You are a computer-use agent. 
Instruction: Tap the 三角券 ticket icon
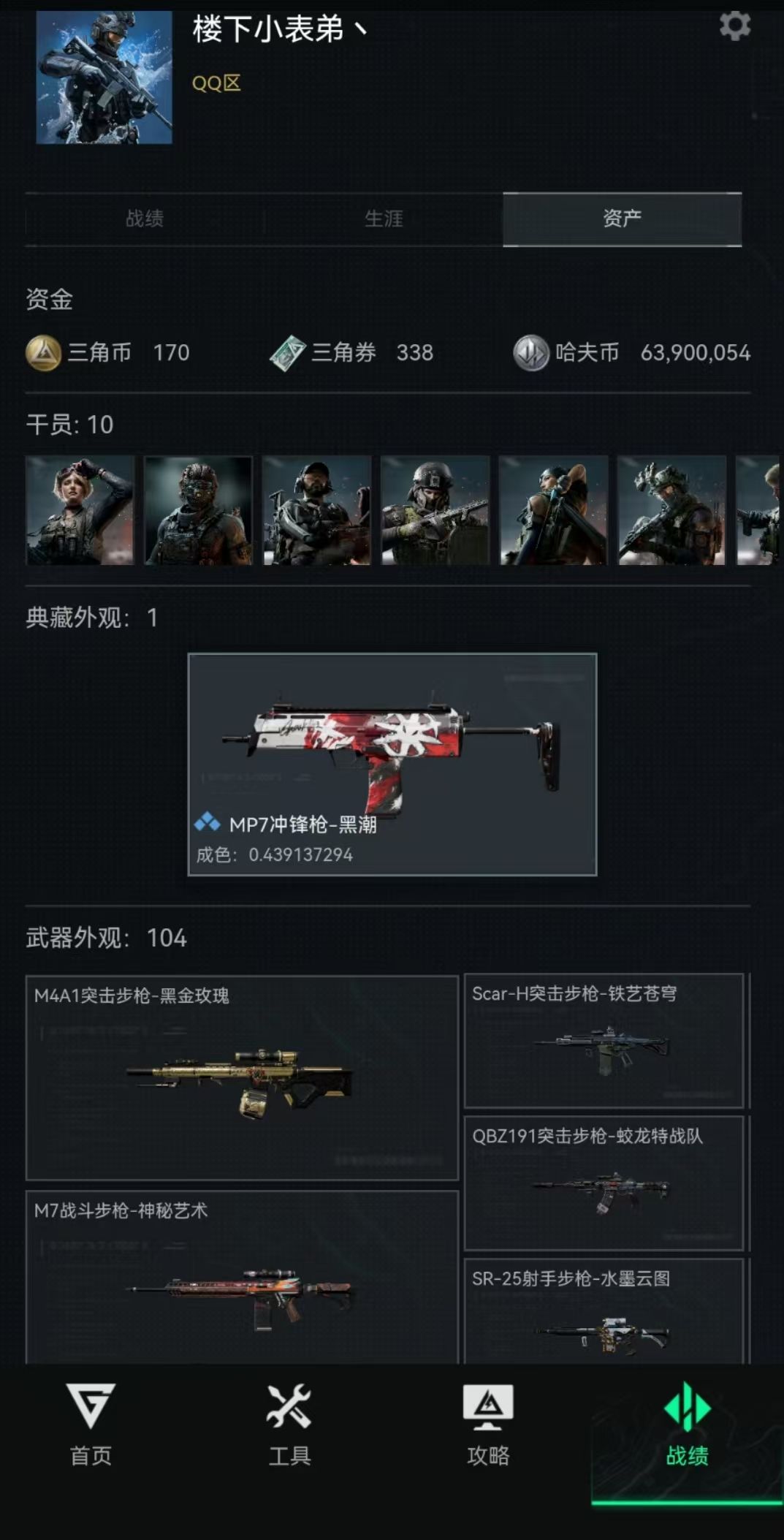pyautogui.click(x=288, y=353)
